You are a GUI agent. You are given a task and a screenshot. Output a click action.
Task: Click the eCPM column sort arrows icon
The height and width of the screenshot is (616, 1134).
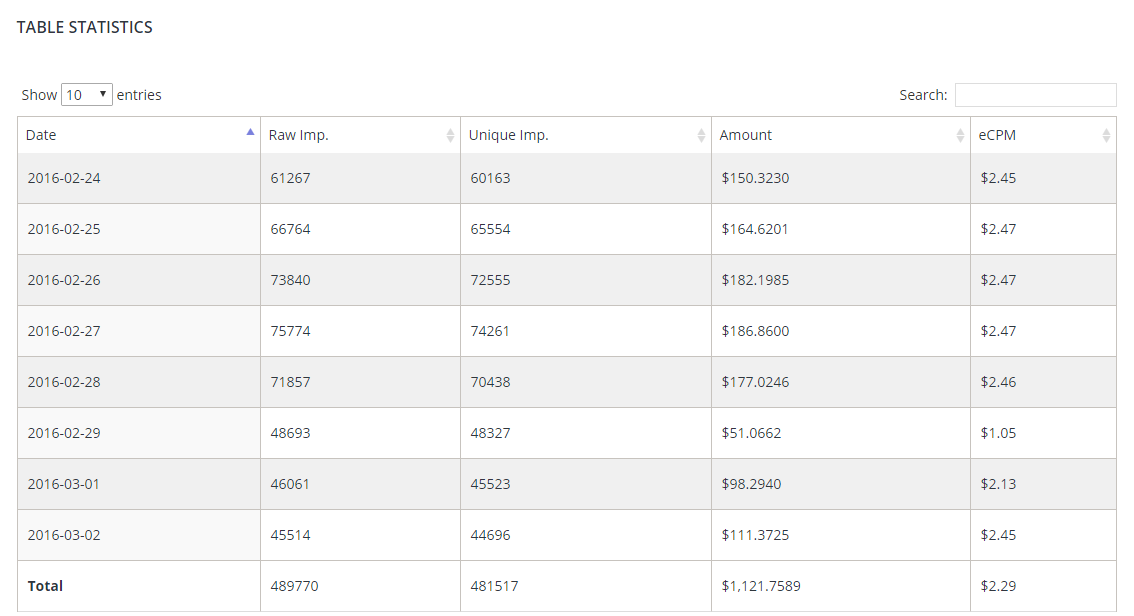(x=1106, y=136)
